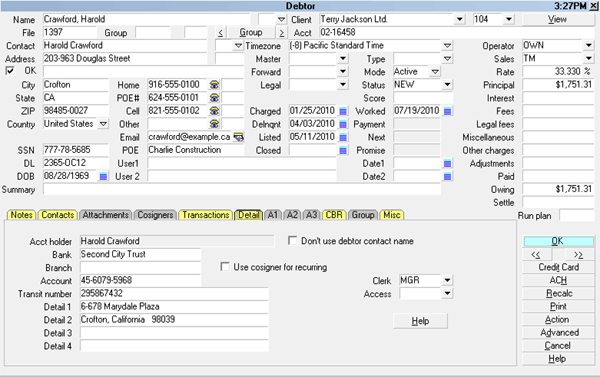This screenshot has height=377, width=600.
Task: Open calendar for DOB field
Action: (x=103, y=176)
